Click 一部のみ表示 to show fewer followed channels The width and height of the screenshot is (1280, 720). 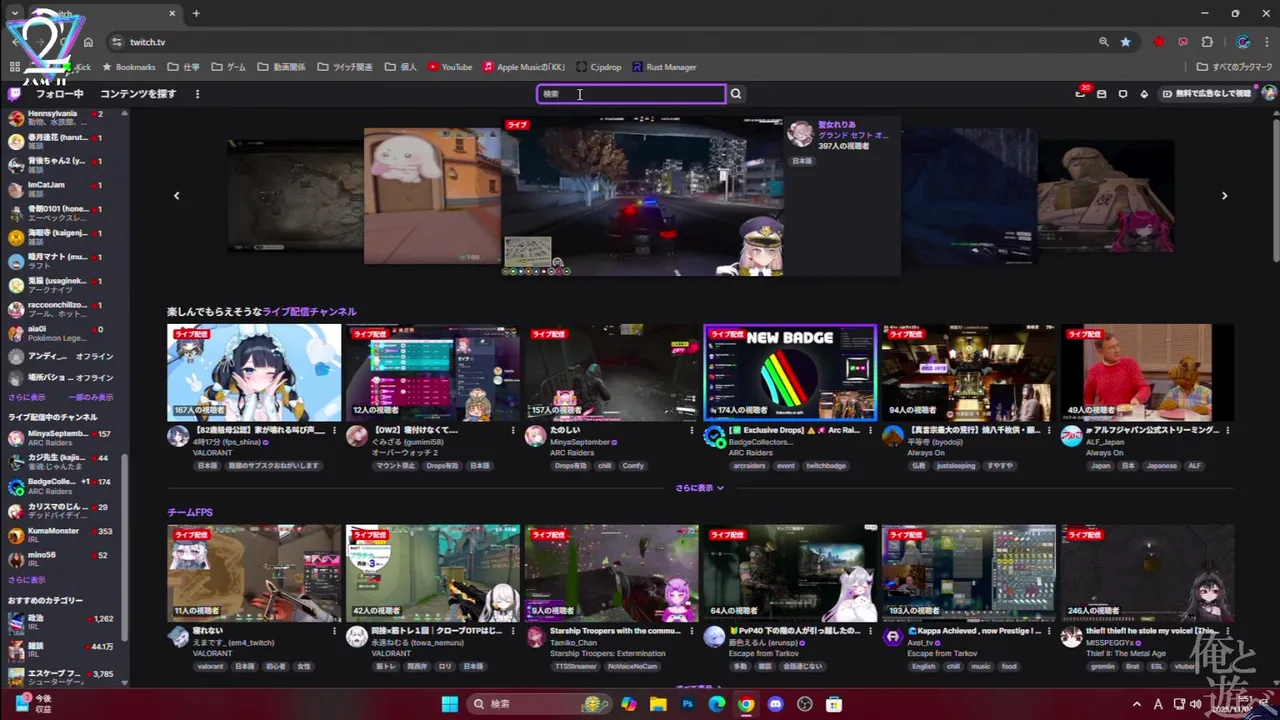(x=91, y=397)
